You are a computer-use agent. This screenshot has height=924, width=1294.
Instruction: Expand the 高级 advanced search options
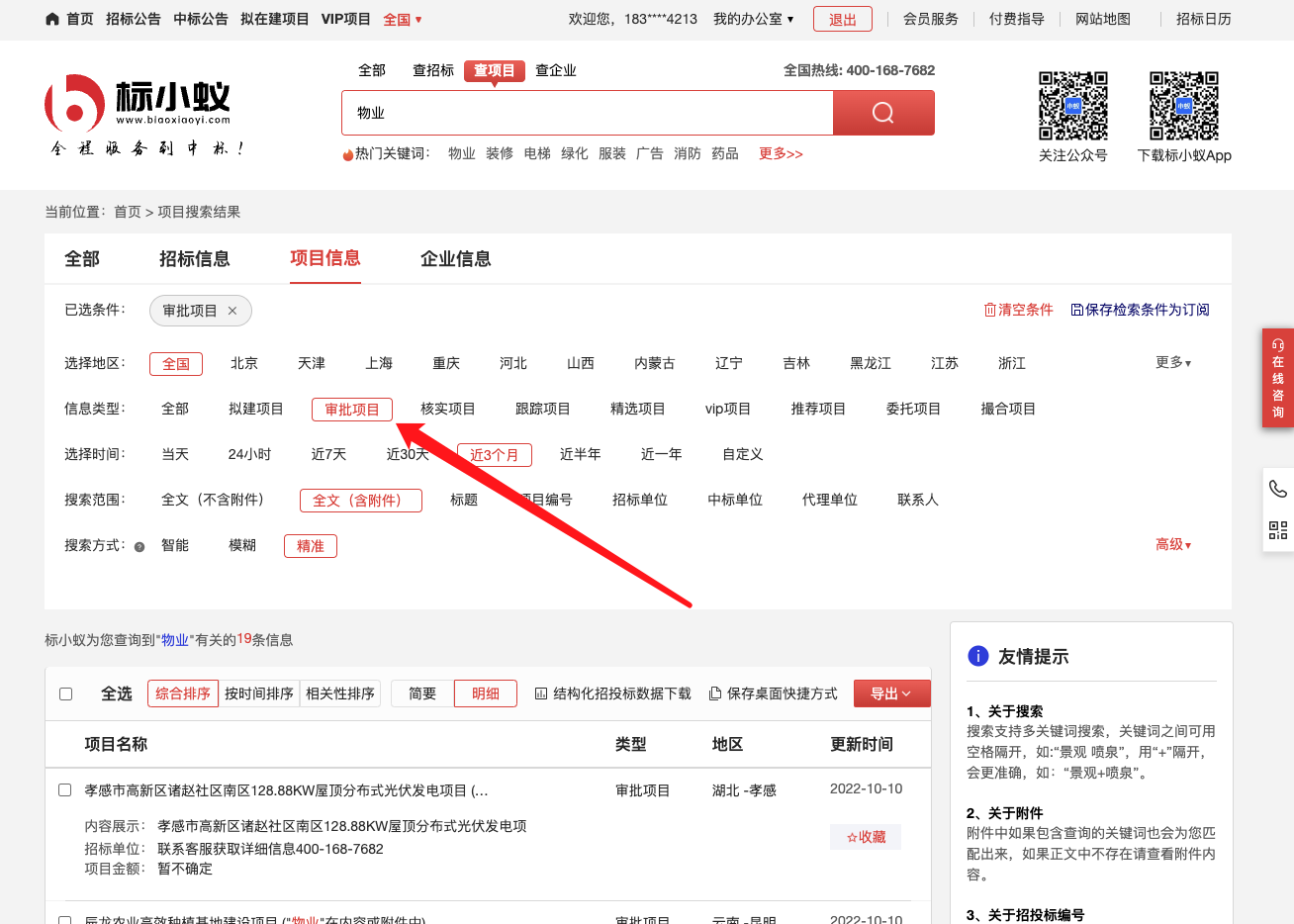(1172, 544)
